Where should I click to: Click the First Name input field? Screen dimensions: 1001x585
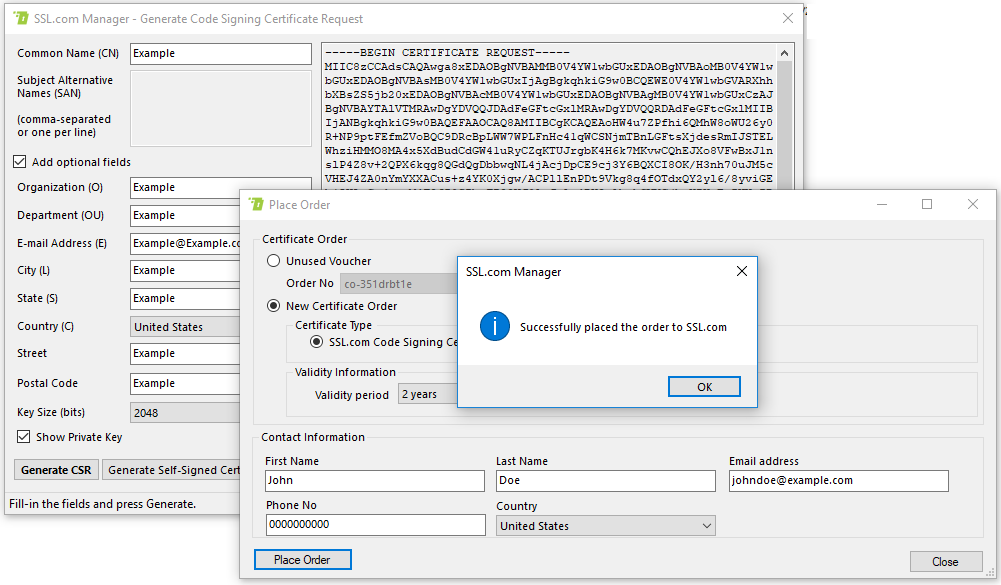pos(375,480)
